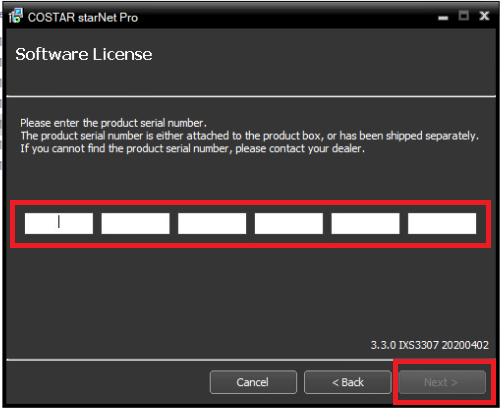Click empty title bar area beside window title
500x409 pixels.
tap(287, 17)
